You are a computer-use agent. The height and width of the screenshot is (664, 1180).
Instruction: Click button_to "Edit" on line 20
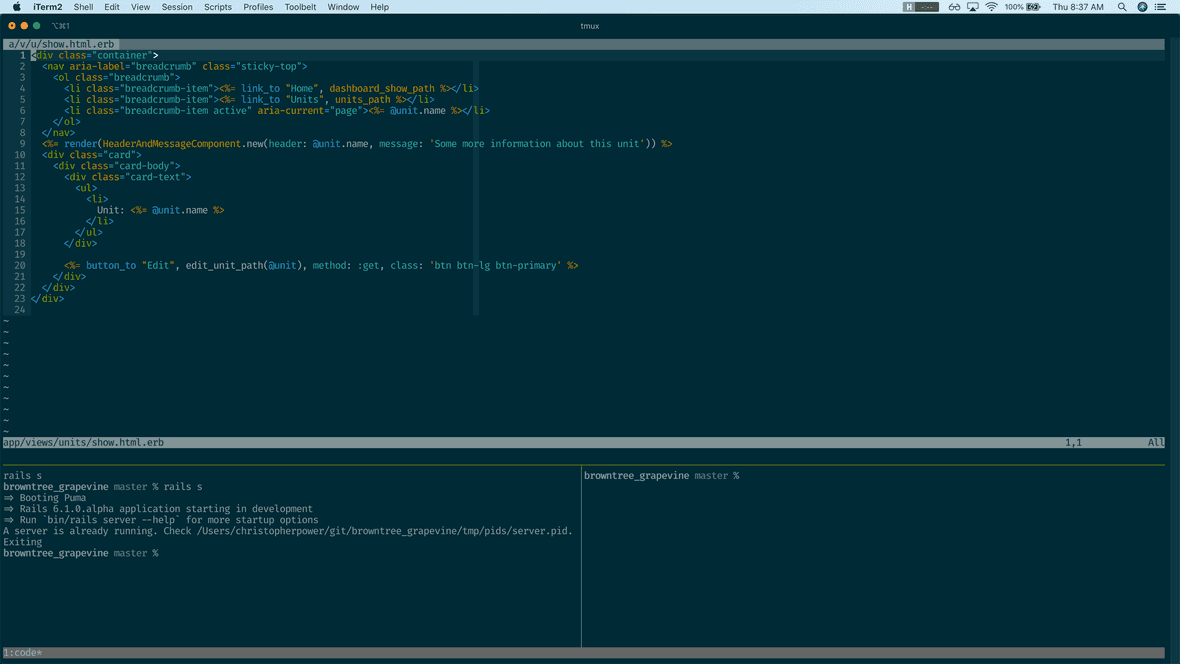point(129,266)
